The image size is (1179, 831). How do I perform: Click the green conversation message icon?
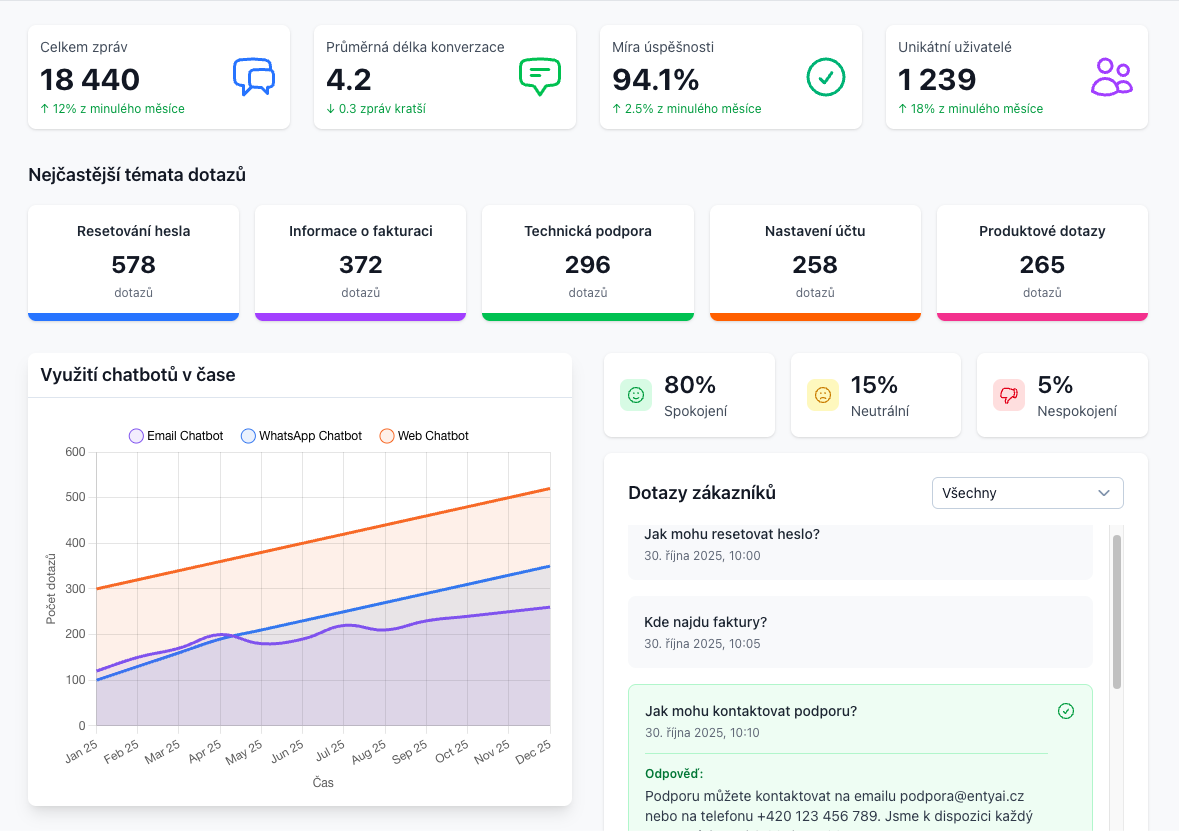click(540, 77)
